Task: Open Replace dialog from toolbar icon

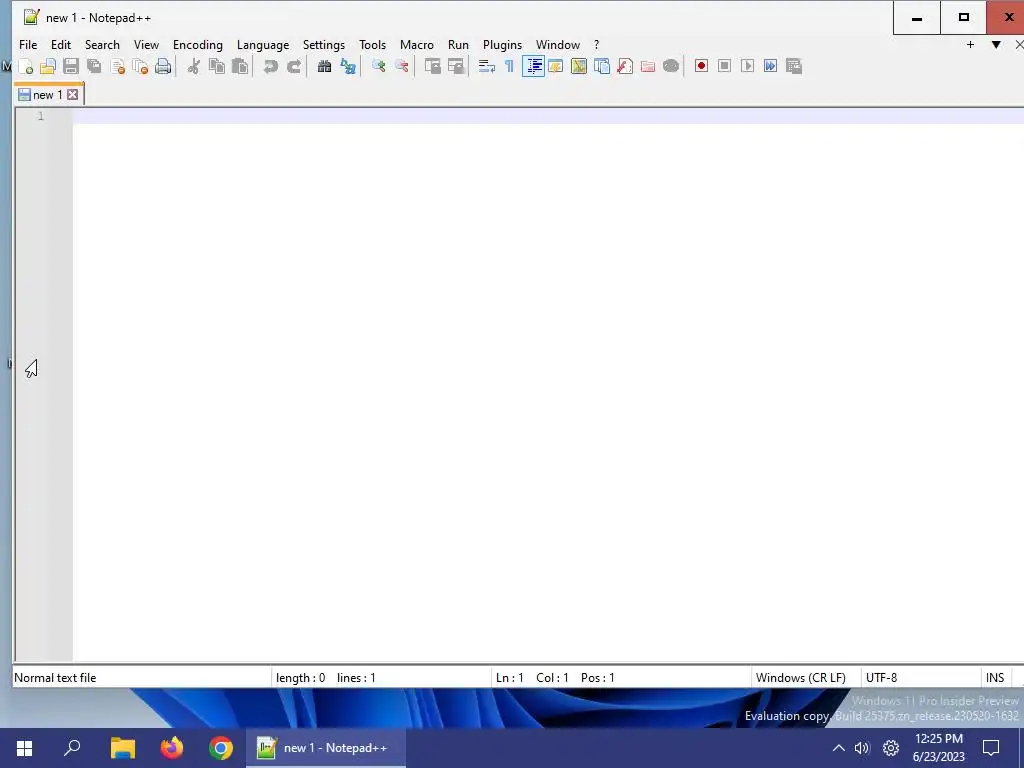Action: [x=347, y=66]
